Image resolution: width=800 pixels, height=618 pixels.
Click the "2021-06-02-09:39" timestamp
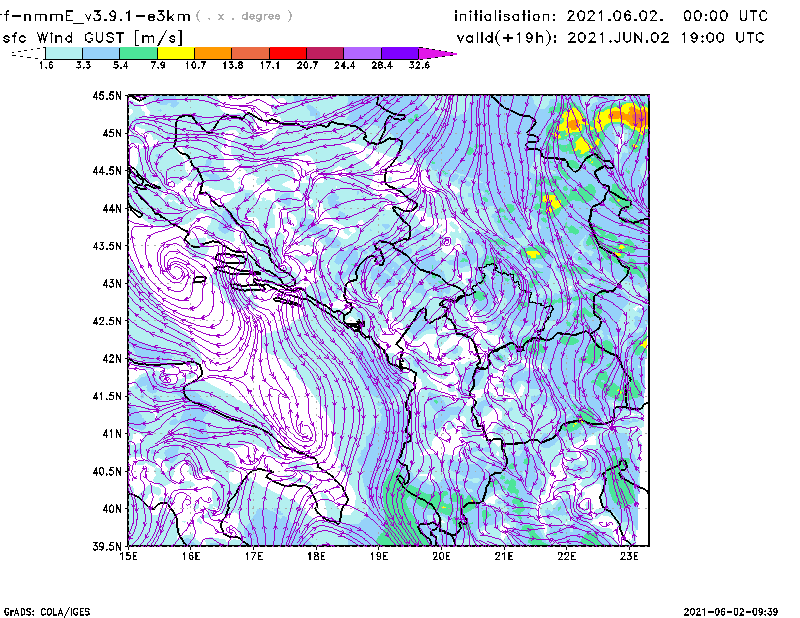coord(731,611)
